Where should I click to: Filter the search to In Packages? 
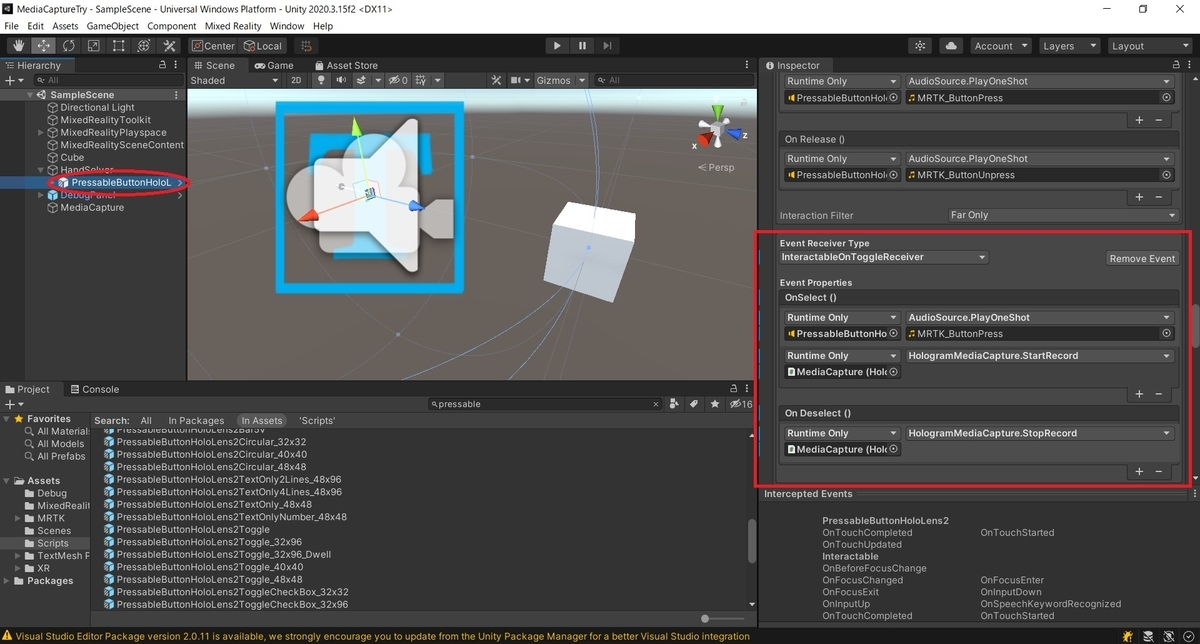196,421
